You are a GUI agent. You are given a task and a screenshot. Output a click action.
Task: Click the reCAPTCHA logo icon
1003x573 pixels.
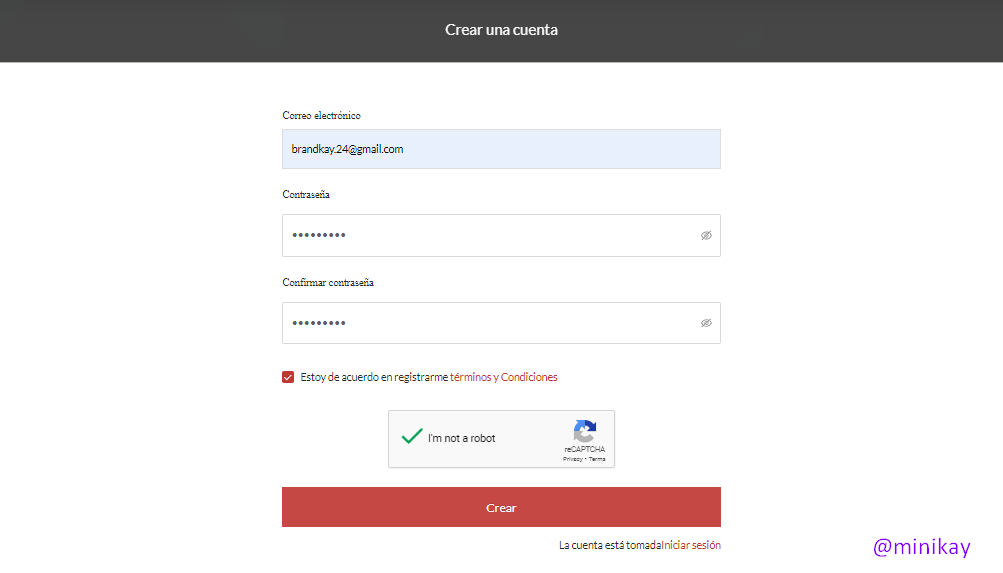click(x=585, y=431)
